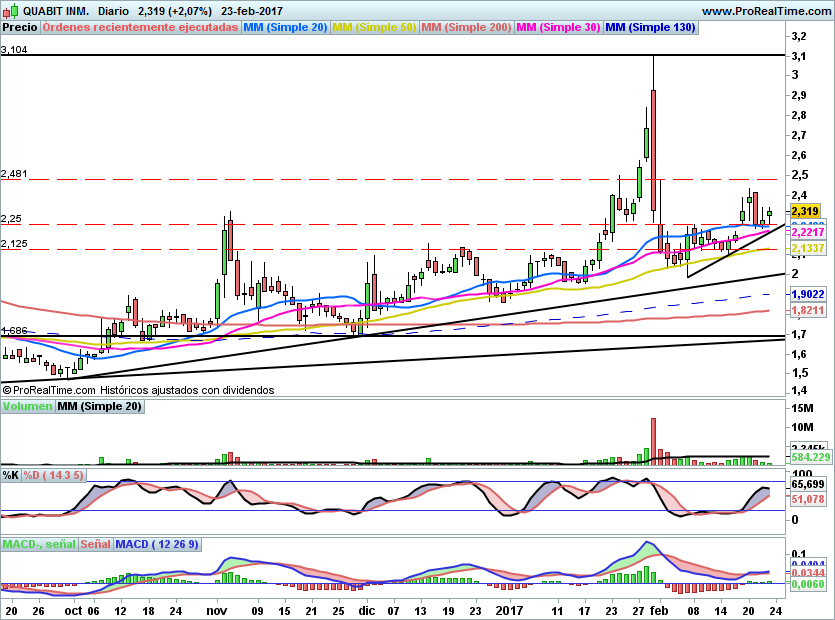
Task: Click the 0,0060 MACD histogram value tag
Action: [x=808, y=584]
